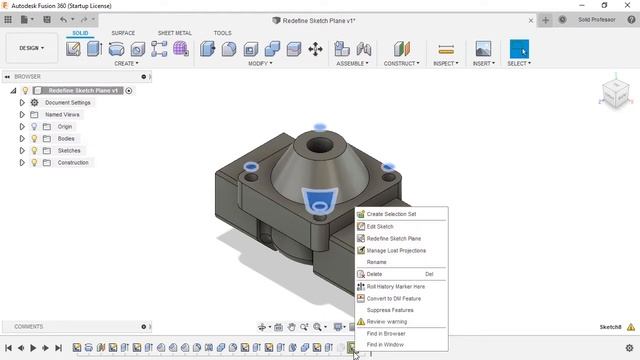Expand the Bodies node
Screen dimensions: 640x360
[x=22, y=139]
